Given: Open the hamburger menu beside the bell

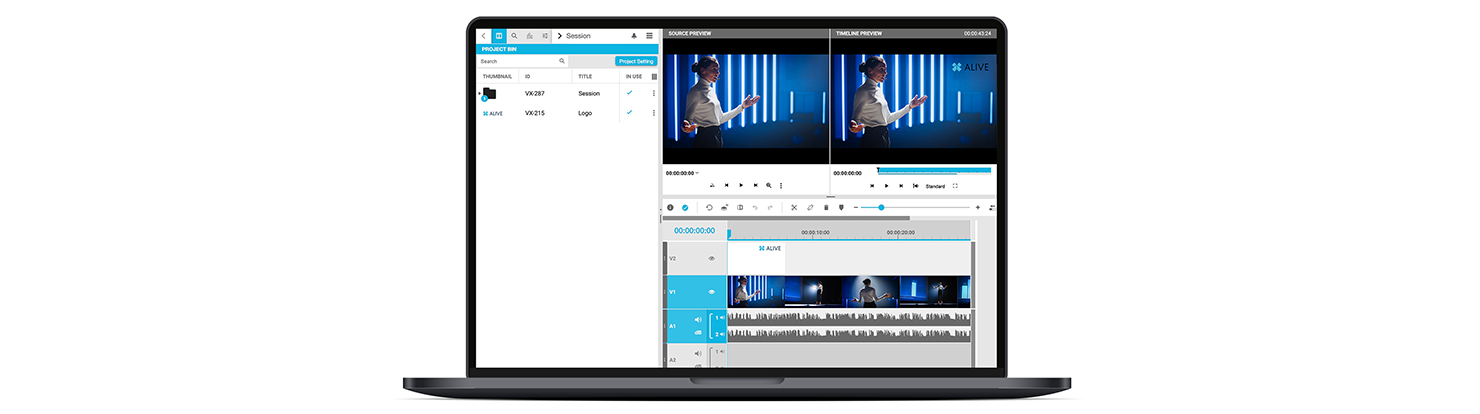Looking at the screenshot, I should tap(649, 36).
